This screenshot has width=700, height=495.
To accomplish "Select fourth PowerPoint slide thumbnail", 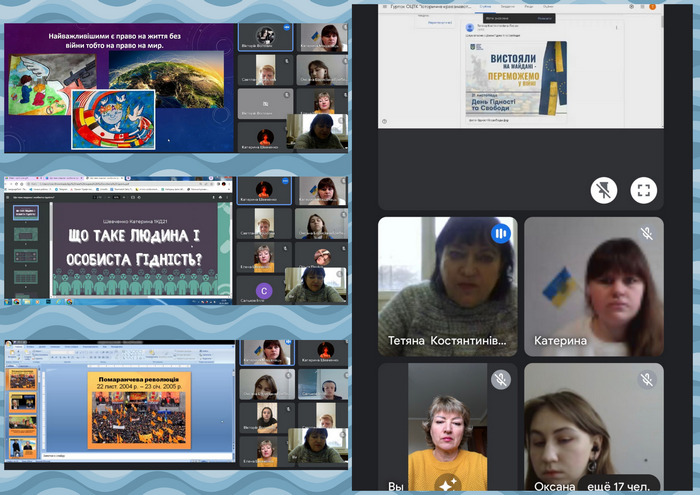I will 22,447.
